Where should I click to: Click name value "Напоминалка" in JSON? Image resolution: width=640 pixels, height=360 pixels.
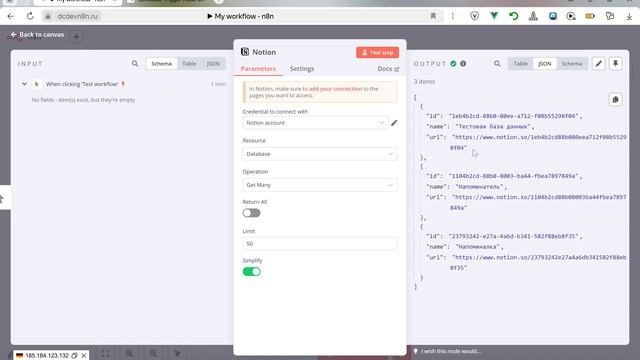click(x=478, y=247)
